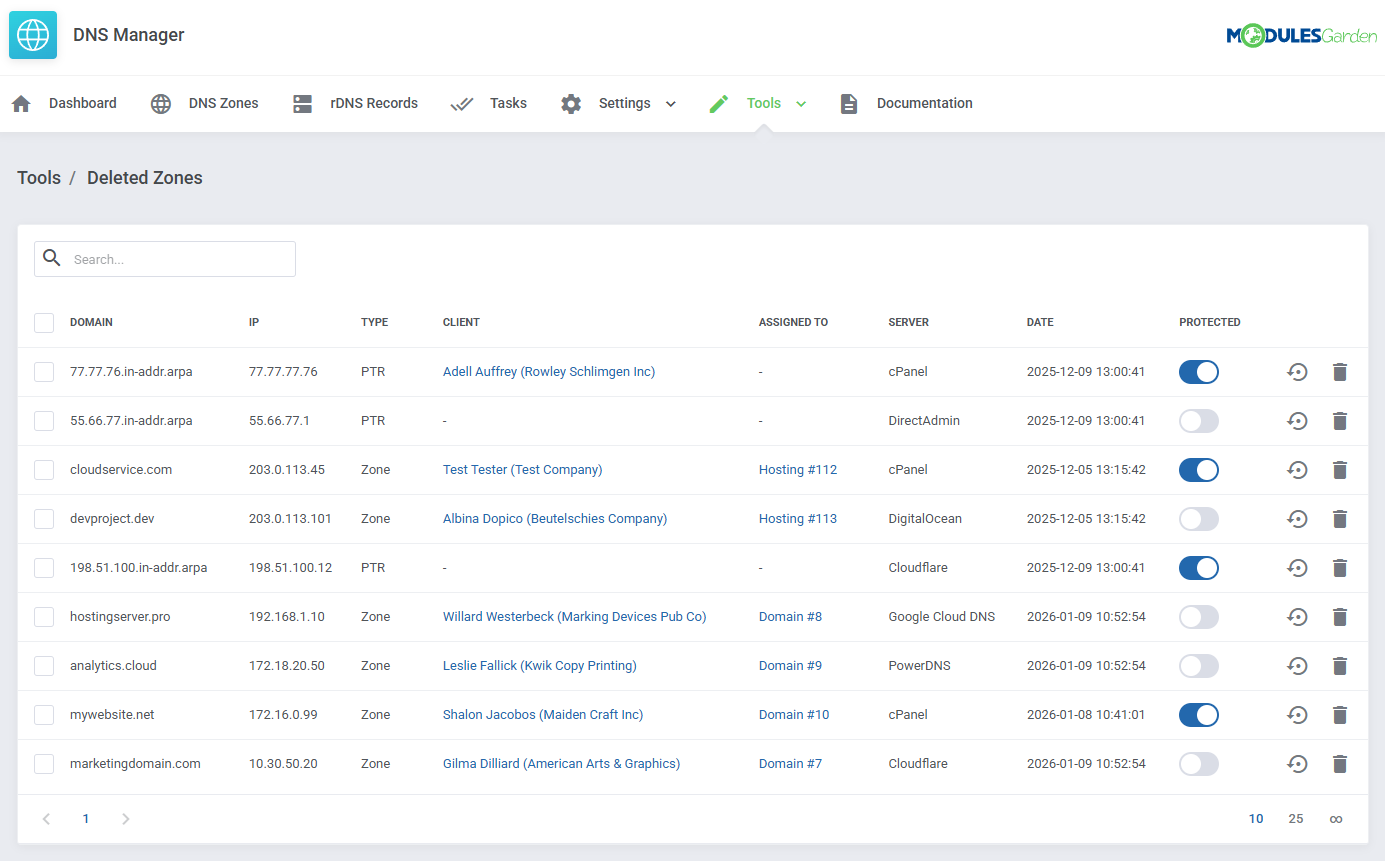Permanently delete the mywebsite.net zone
Image resolution: width=1385 pixels, height=861 pixels.
(x=1340, y=714)
